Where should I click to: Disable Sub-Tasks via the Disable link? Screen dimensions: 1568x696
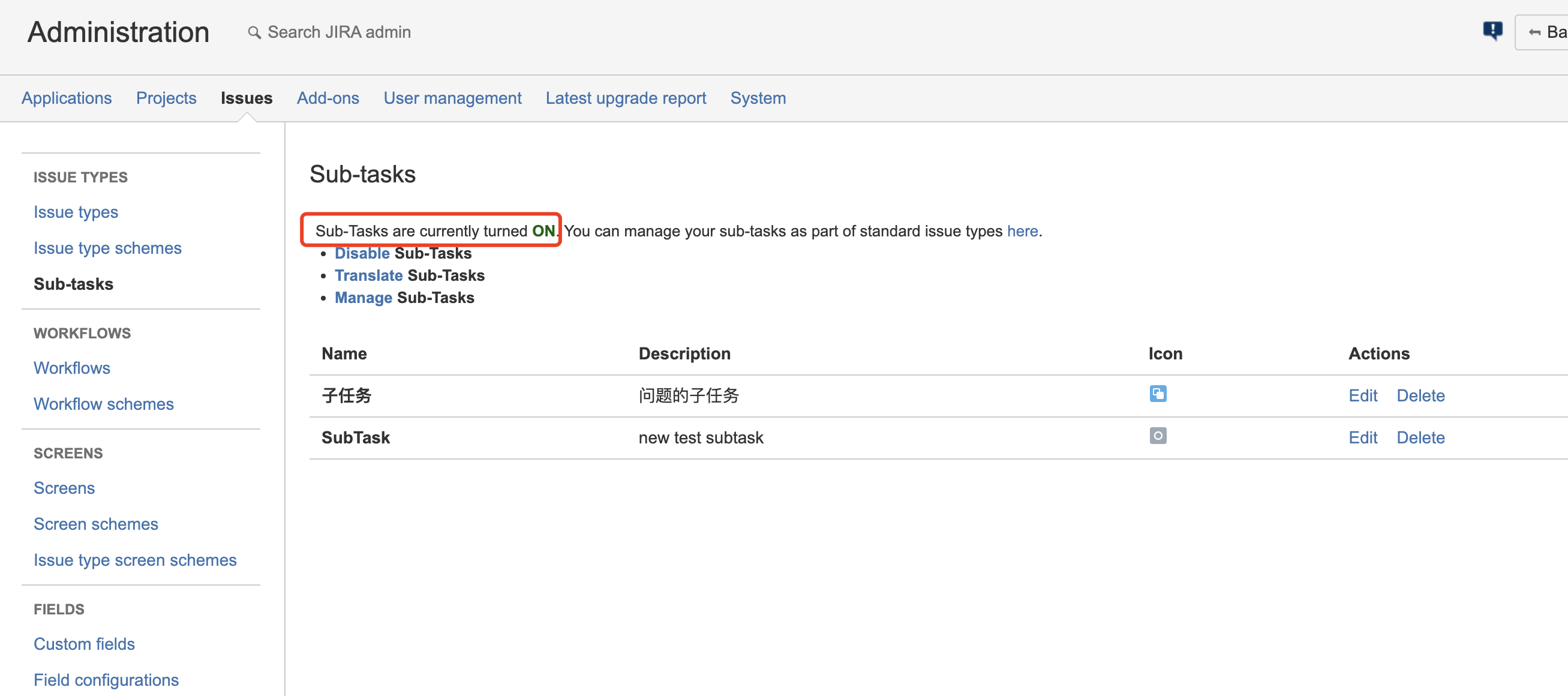(362, 253)
